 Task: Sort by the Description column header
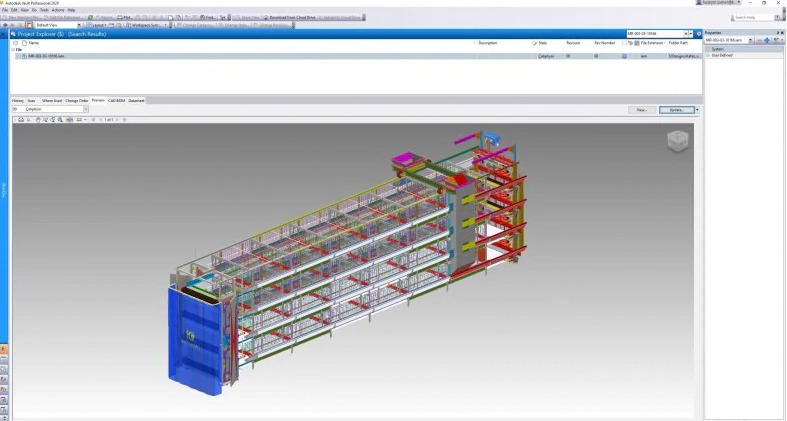(x=487, y=43)
